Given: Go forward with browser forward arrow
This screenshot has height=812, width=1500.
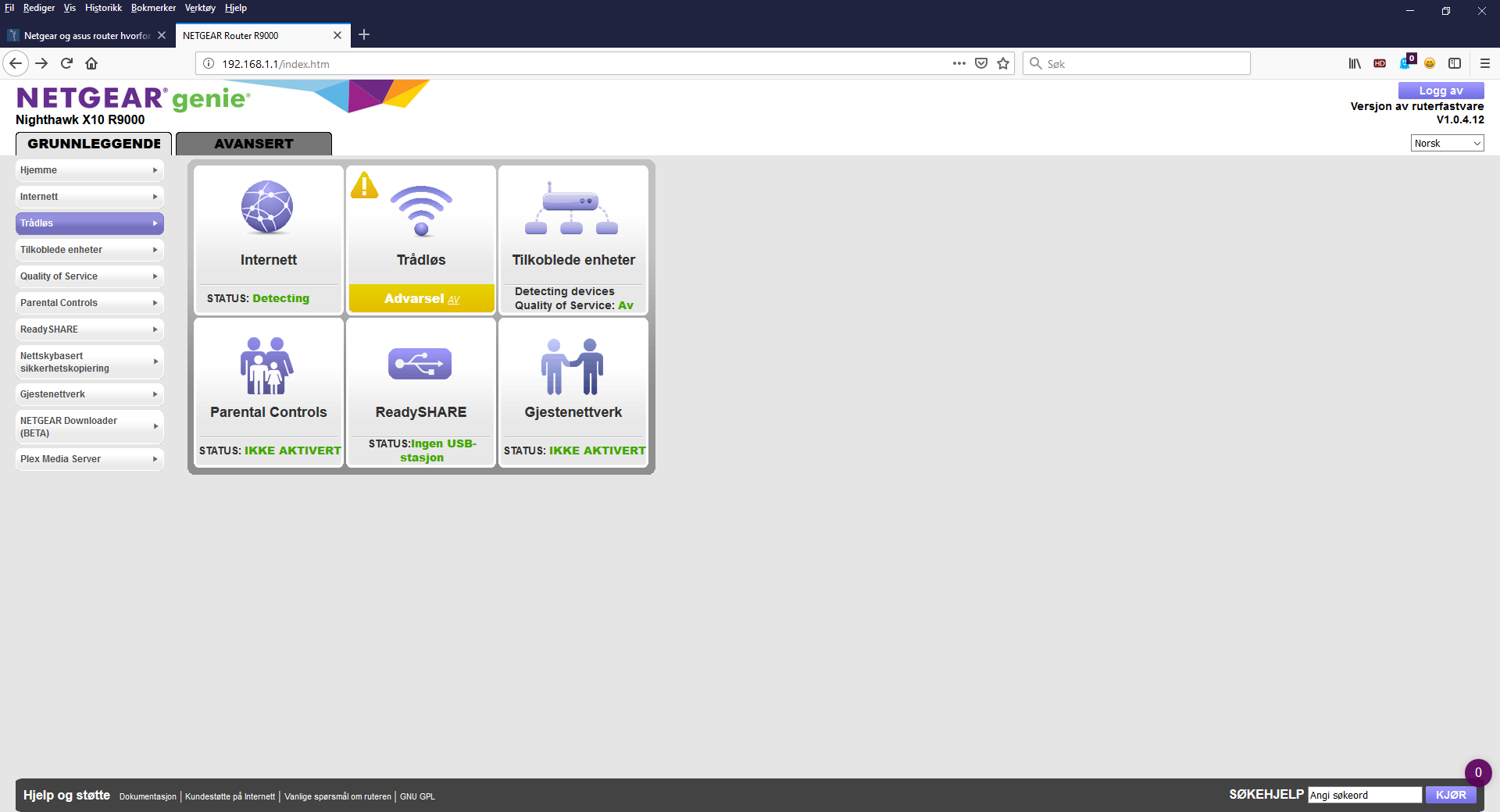Looking at the screenshot, I should pyautogui.click(x=41, y=63).
